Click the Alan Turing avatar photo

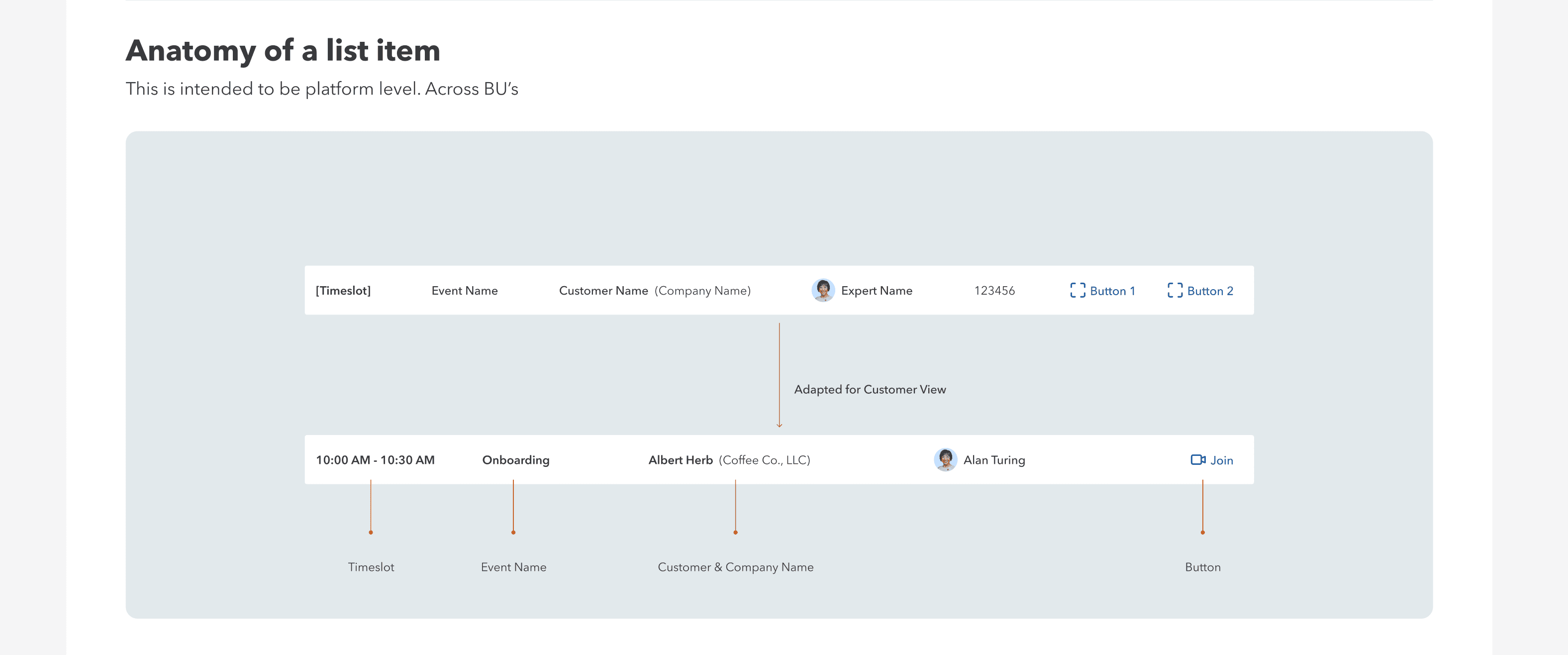(x=945, y=459)
